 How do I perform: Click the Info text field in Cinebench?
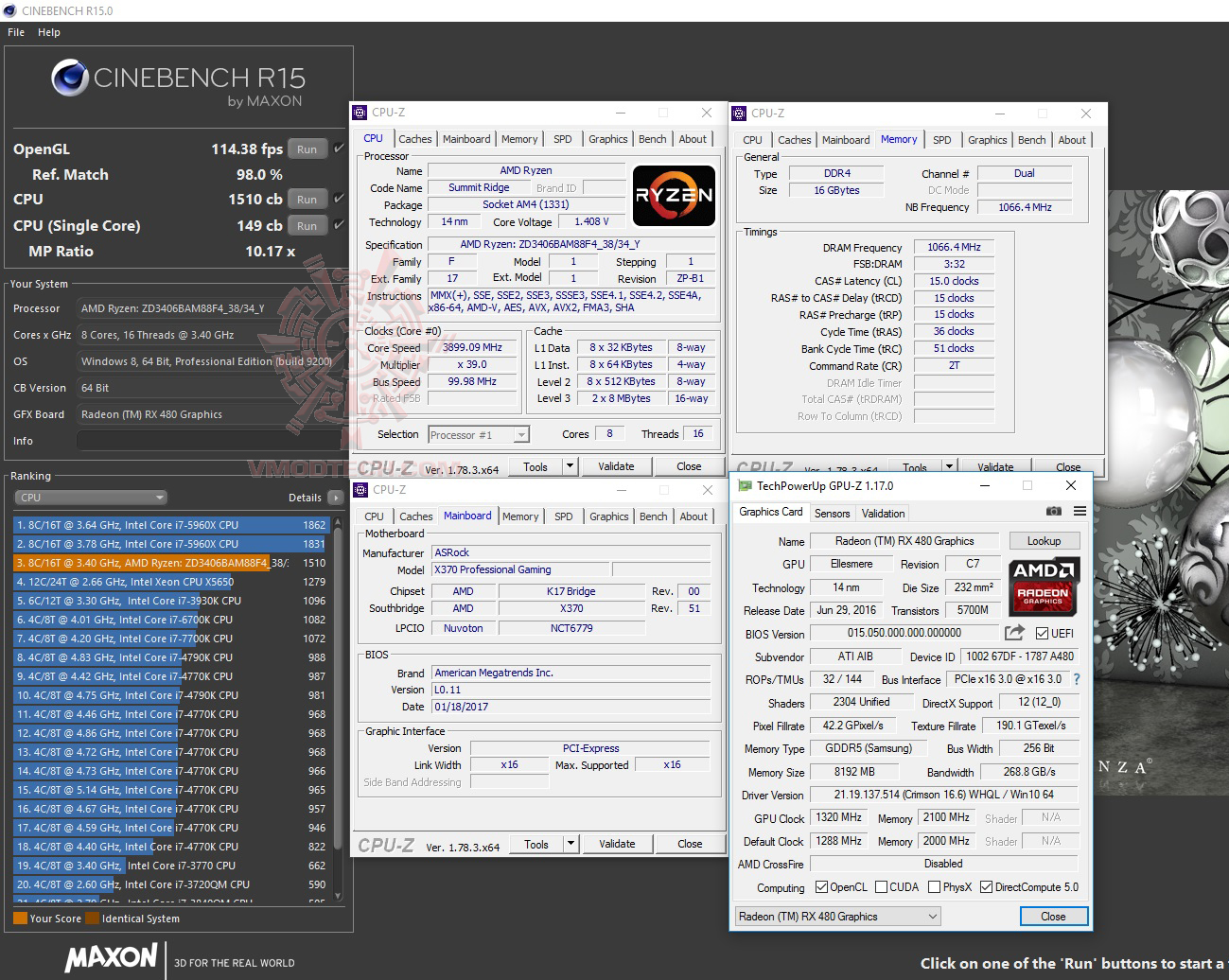[x=208, y=439]
